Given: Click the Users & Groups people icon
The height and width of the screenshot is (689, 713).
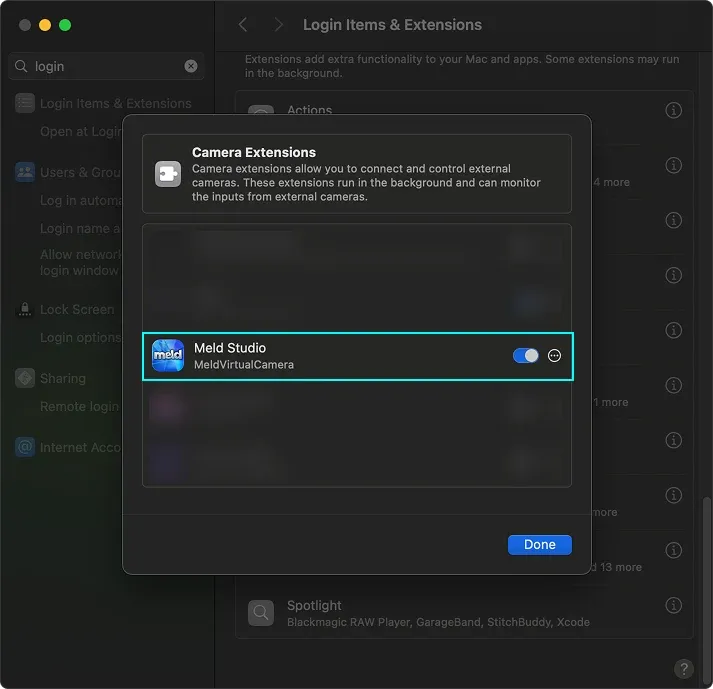Looking at the screenshot, I should (25, 172).
